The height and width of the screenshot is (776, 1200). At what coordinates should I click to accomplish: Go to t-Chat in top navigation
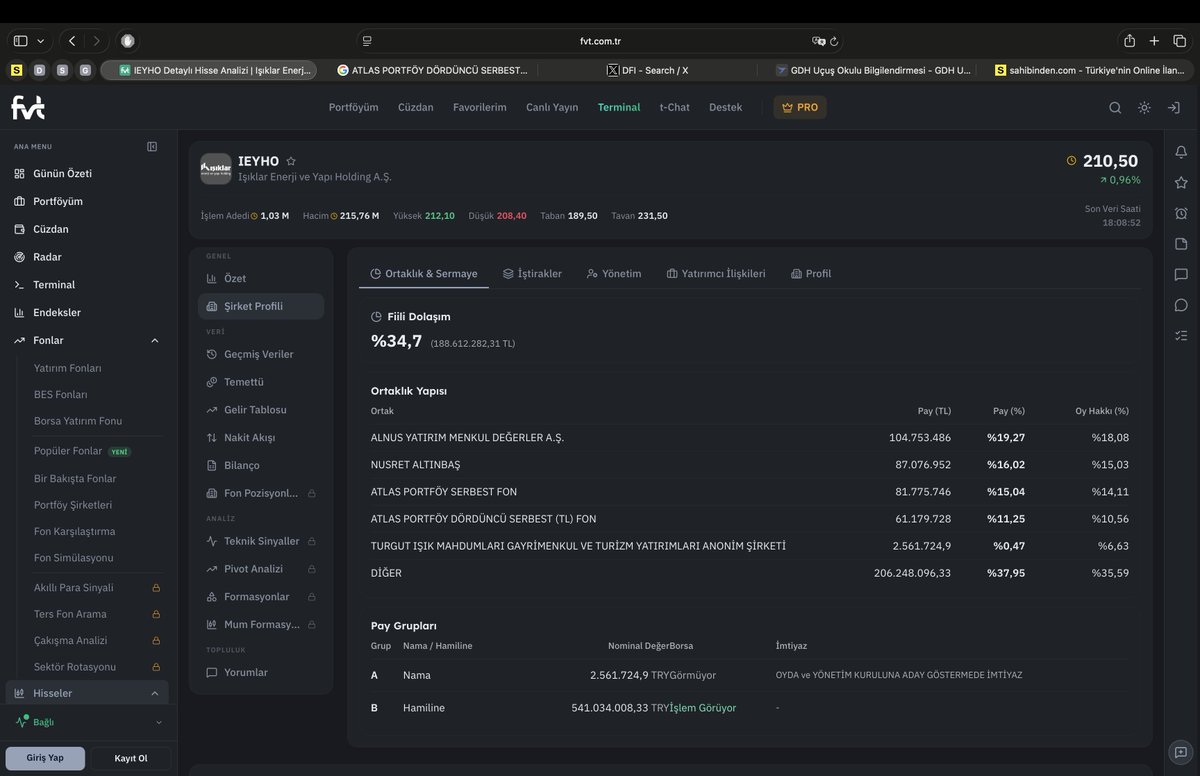(x=675, y=107)
